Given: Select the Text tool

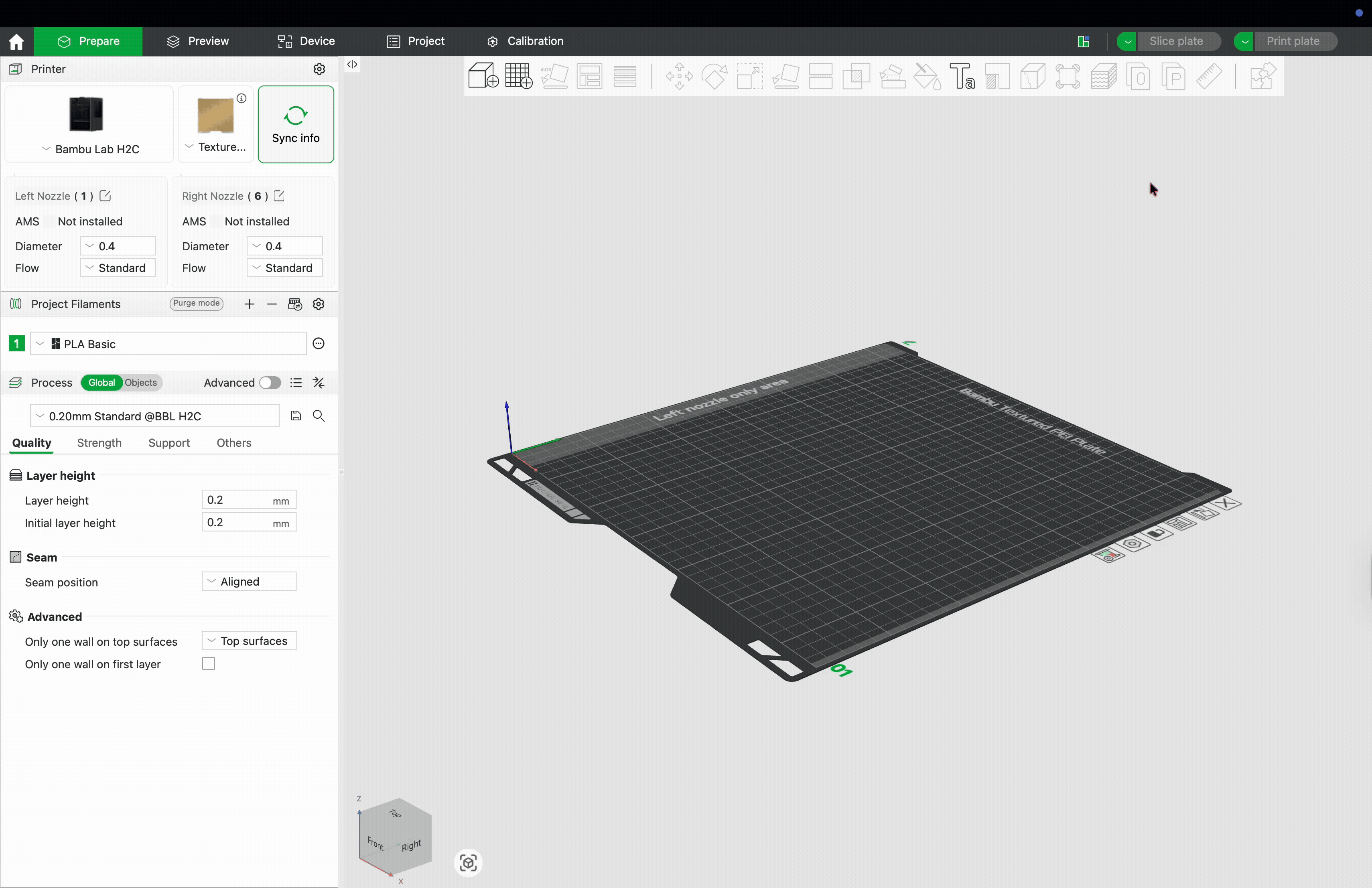Looking at the screenshot, I should point(962,77).
